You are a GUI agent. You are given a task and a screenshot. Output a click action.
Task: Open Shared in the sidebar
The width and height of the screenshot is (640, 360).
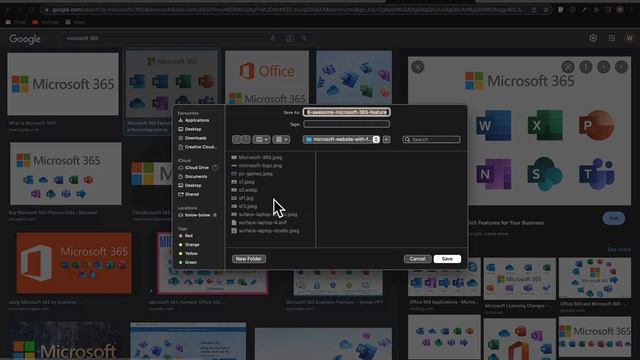(189, 194)
